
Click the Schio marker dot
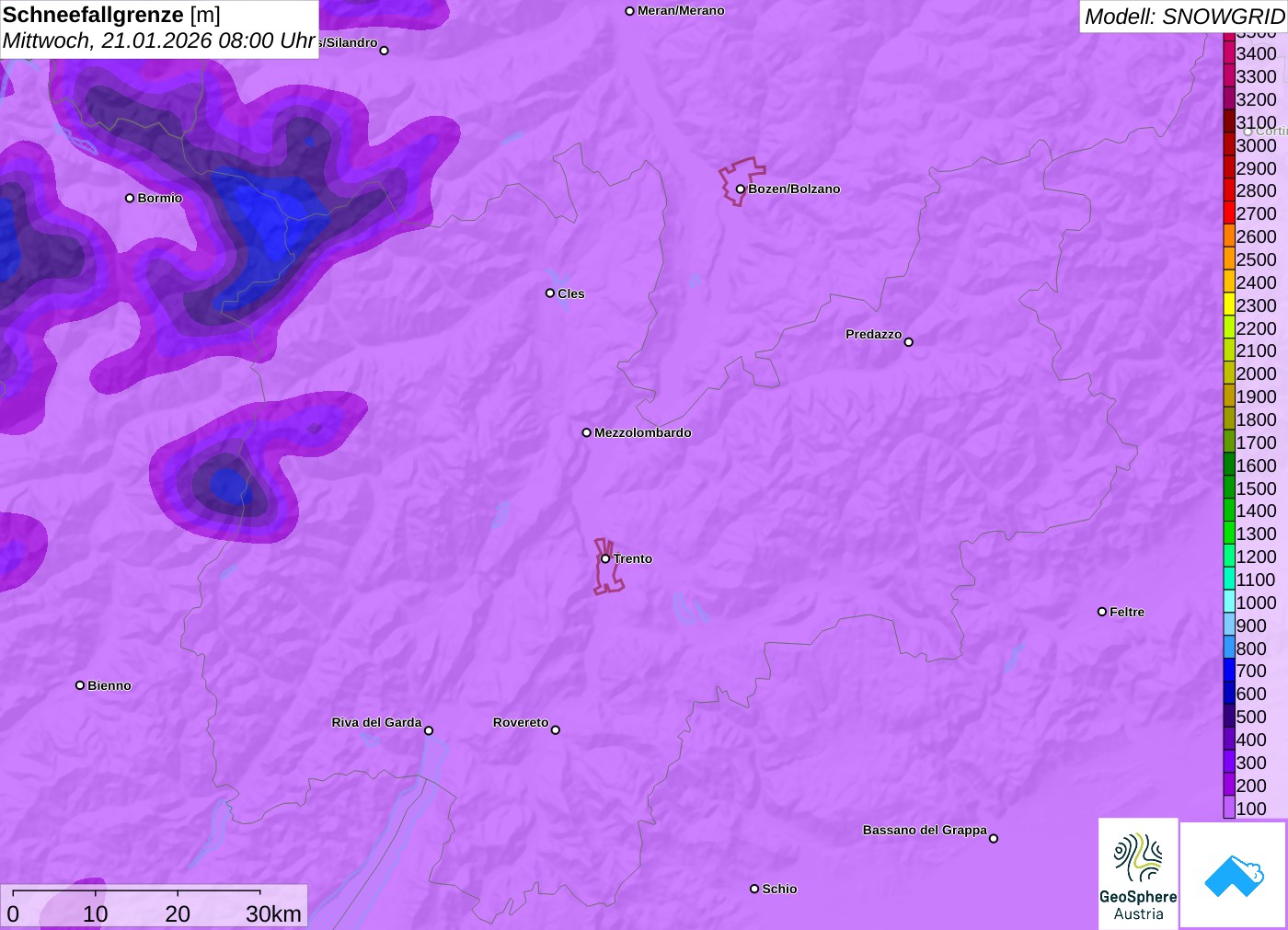coord(754,889)
